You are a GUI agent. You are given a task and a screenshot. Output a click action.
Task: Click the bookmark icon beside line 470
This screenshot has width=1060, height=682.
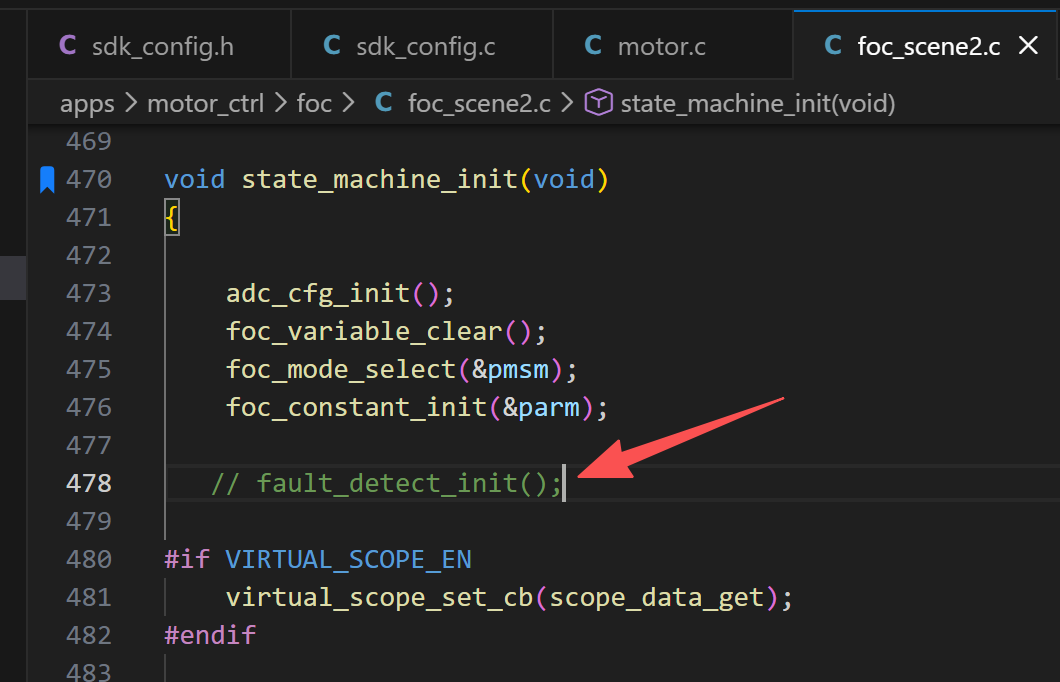(47, 180)
